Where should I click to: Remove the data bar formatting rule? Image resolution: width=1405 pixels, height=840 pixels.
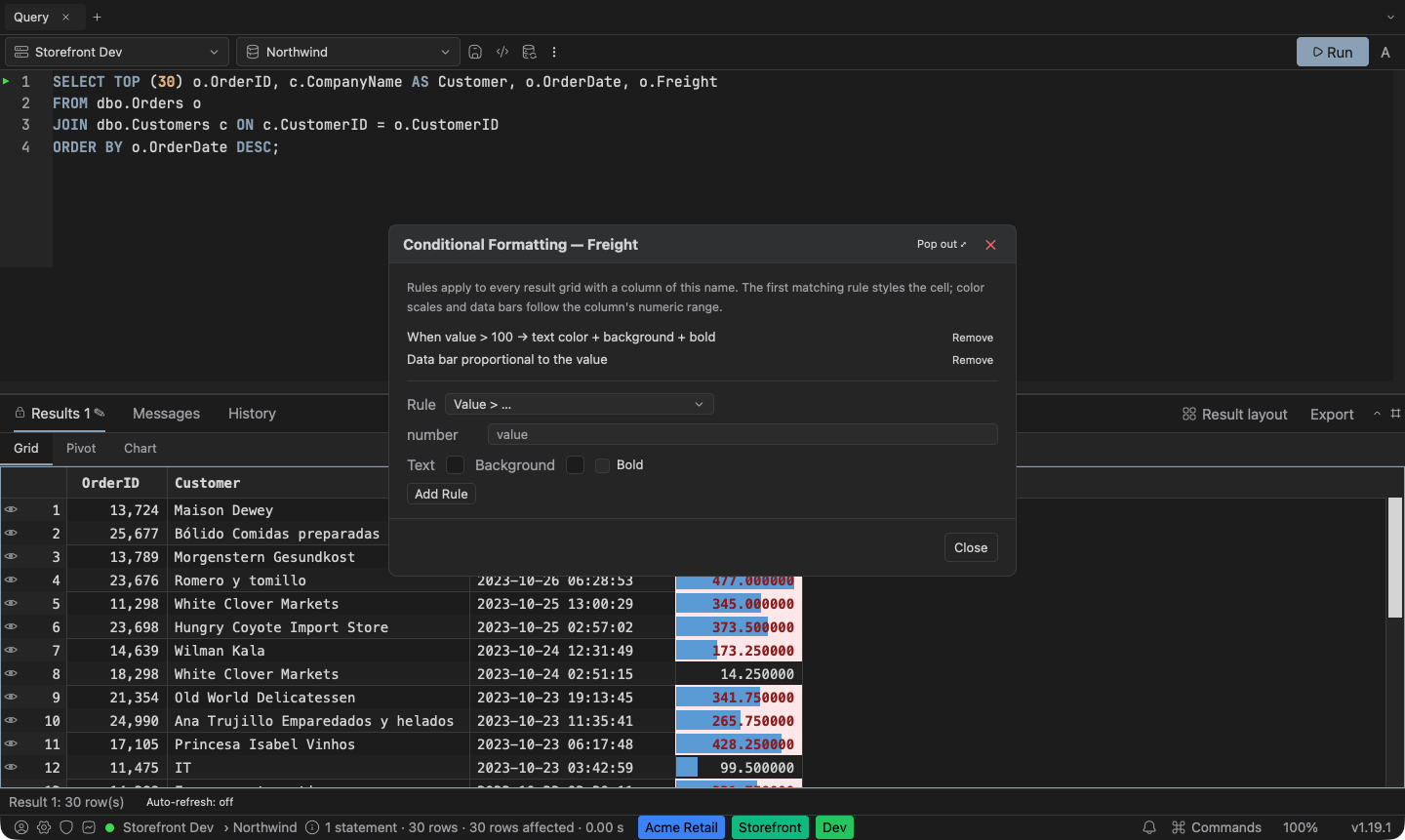coord(973,360)
